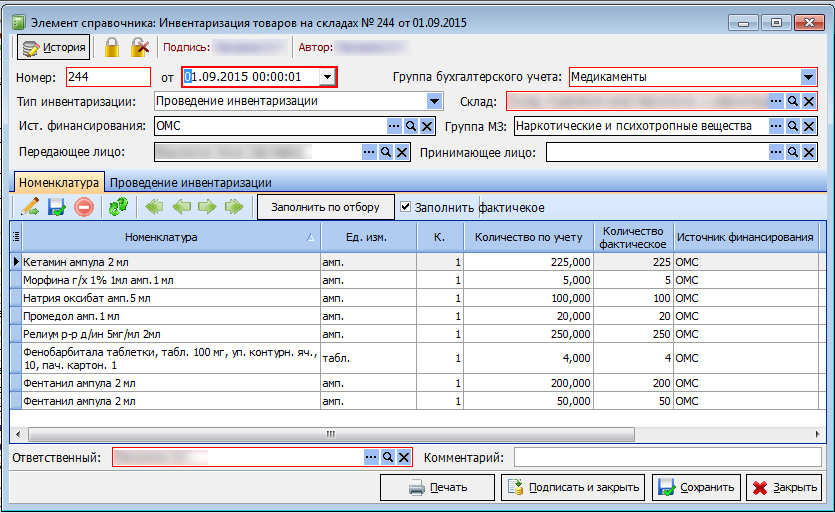This screenshot has height=513, width=835.
Task: Clear the Ответственный field
Action: pyautogui.click(x=404, y=457)
